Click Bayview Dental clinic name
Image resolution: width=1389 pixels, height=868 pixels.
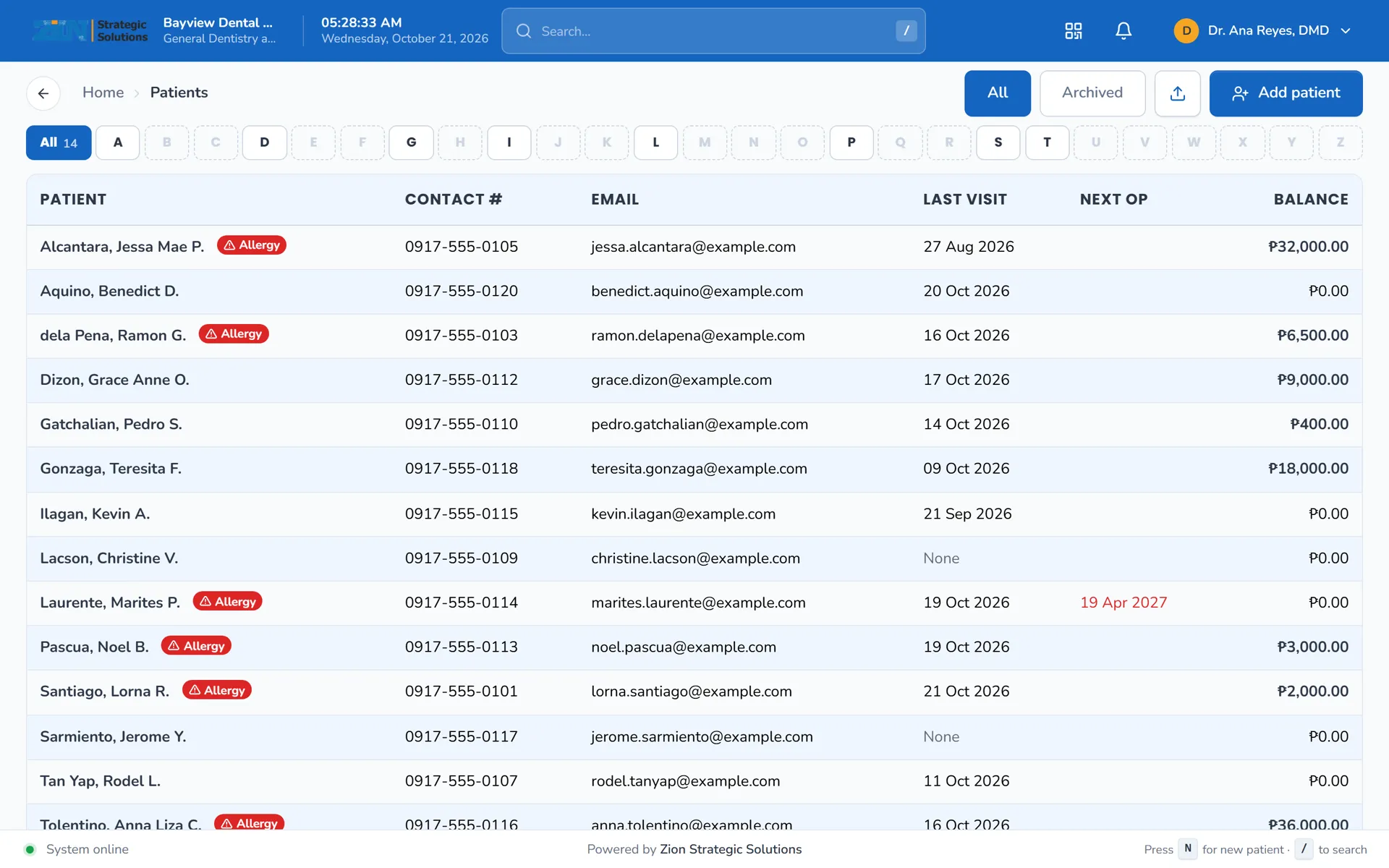click(x=218, y=22)
